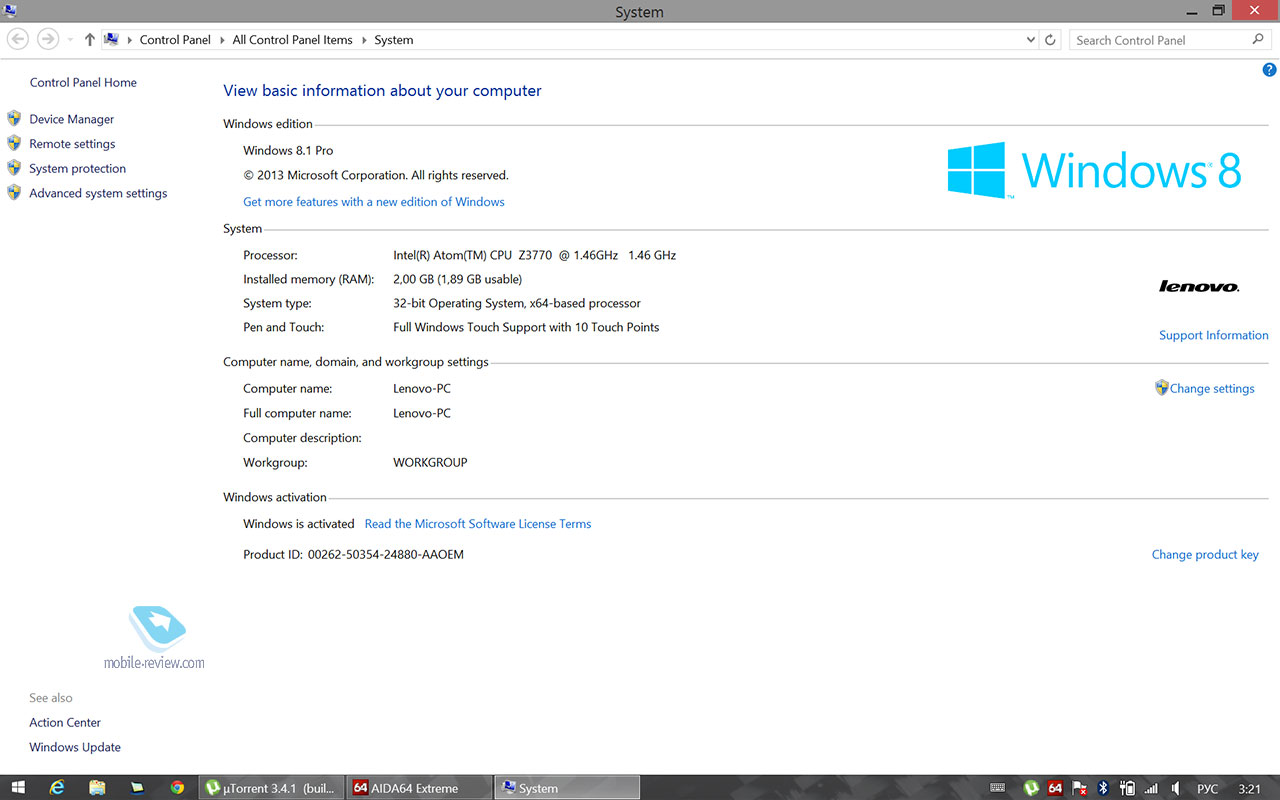This screenshot has width=1280, height=800.
Task: Click the shield icon beside Advanced system settings
Action: coord(14,192)
